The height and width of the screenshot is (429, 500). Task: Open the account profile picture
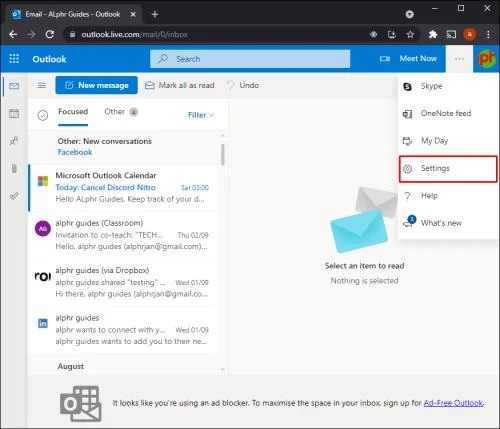click(486, 59)
